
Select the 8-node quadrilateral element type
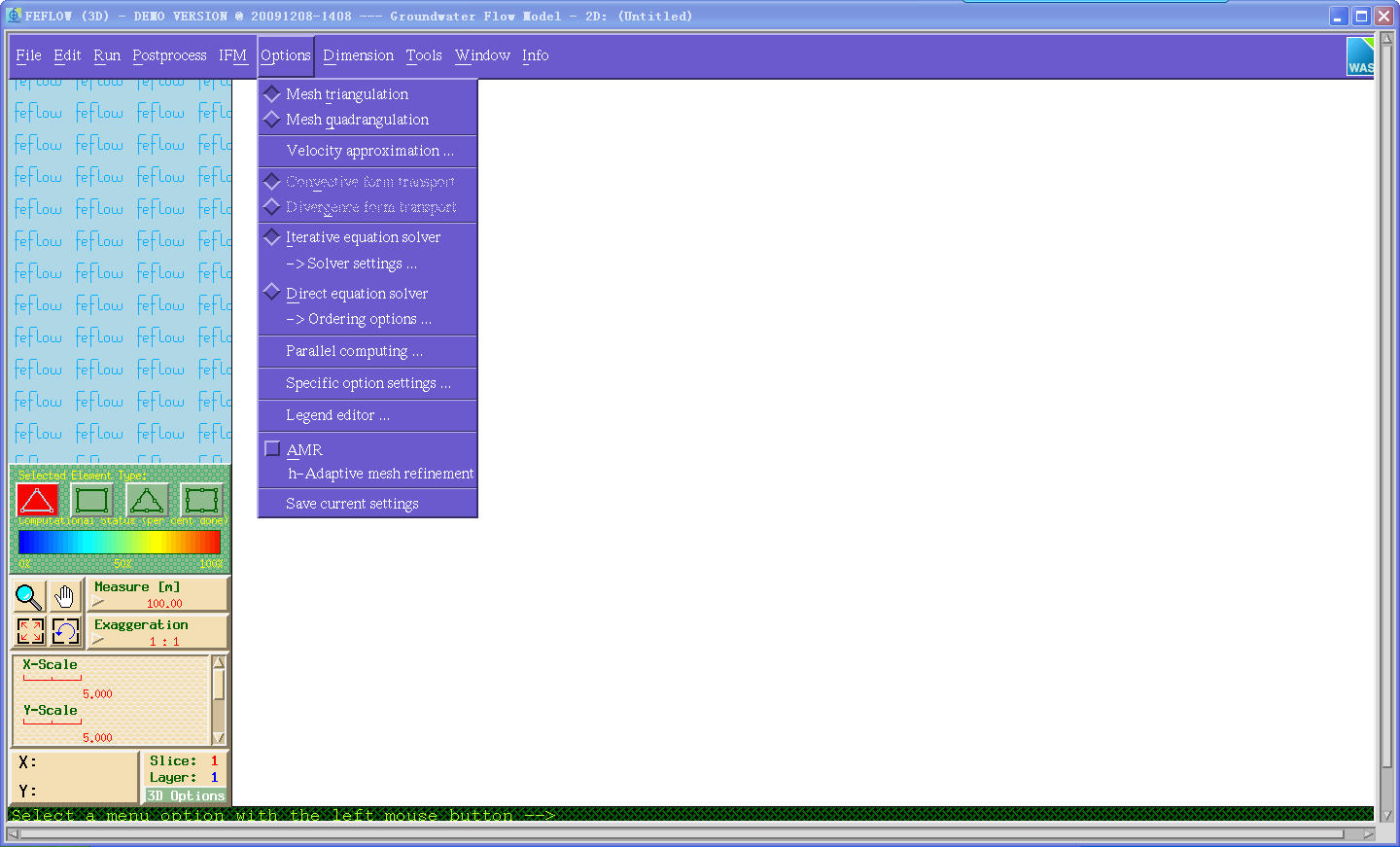point(201,500)
